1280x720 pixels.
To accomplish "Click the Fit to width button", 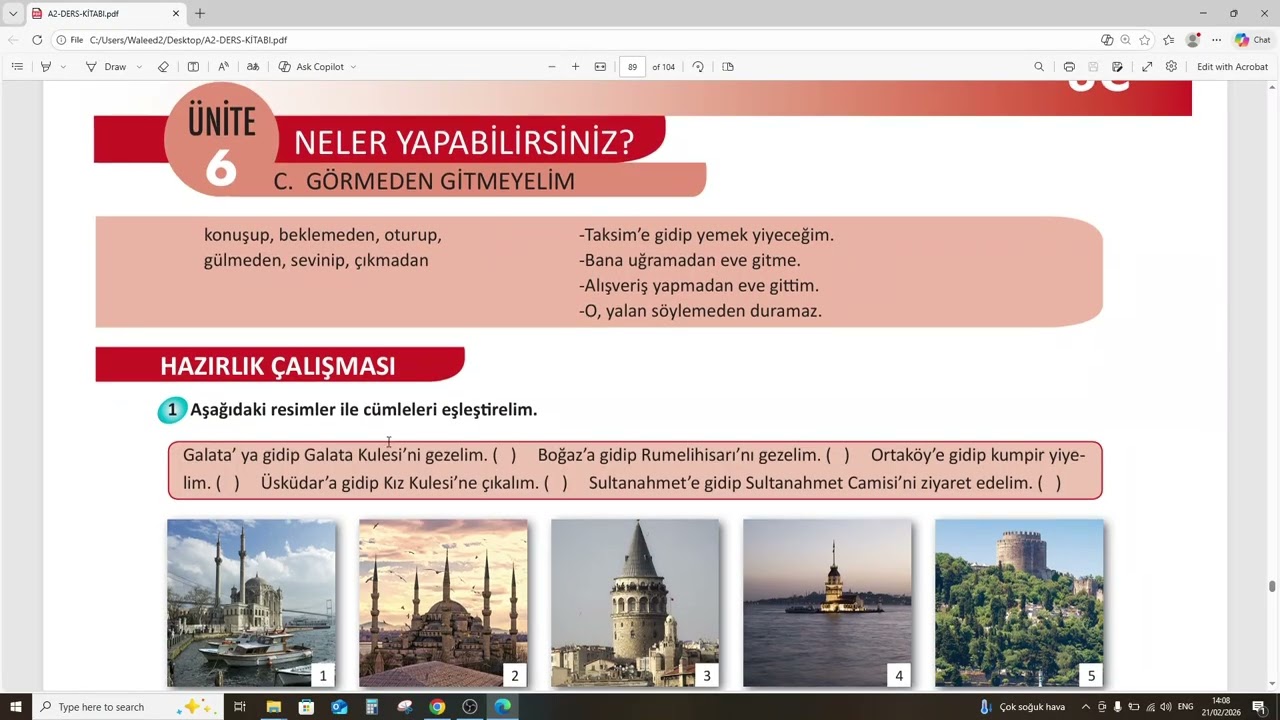I will (600, 67).
